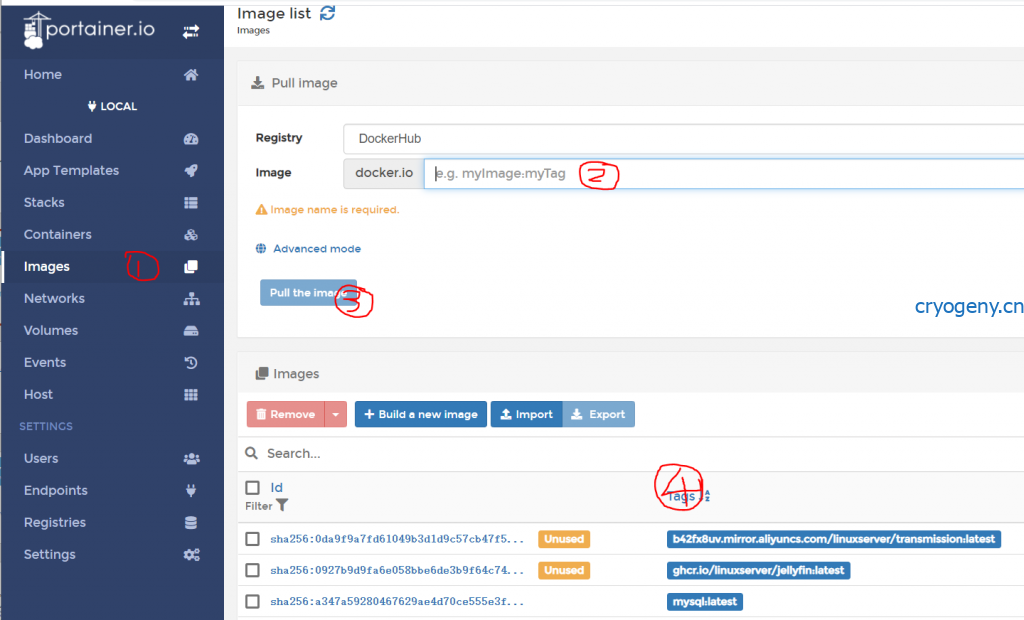Click the Volumes drive icon
This screenshot has height=620, width=1024.
191,331
